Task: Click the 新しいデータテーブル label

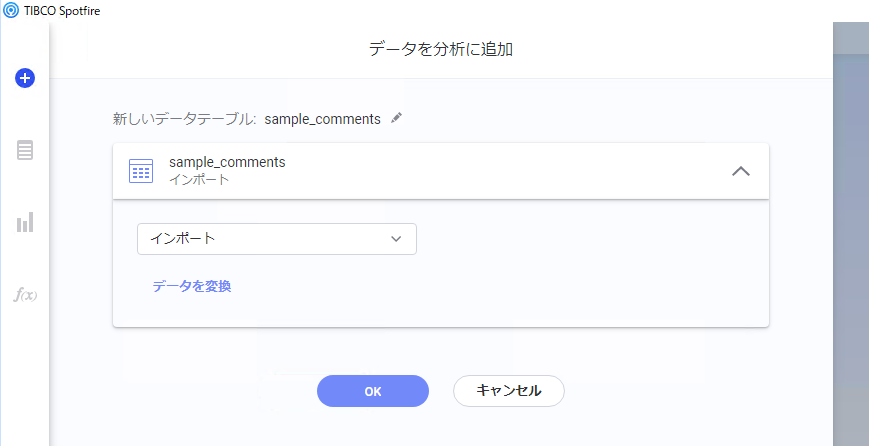Action: click(185, 119)
